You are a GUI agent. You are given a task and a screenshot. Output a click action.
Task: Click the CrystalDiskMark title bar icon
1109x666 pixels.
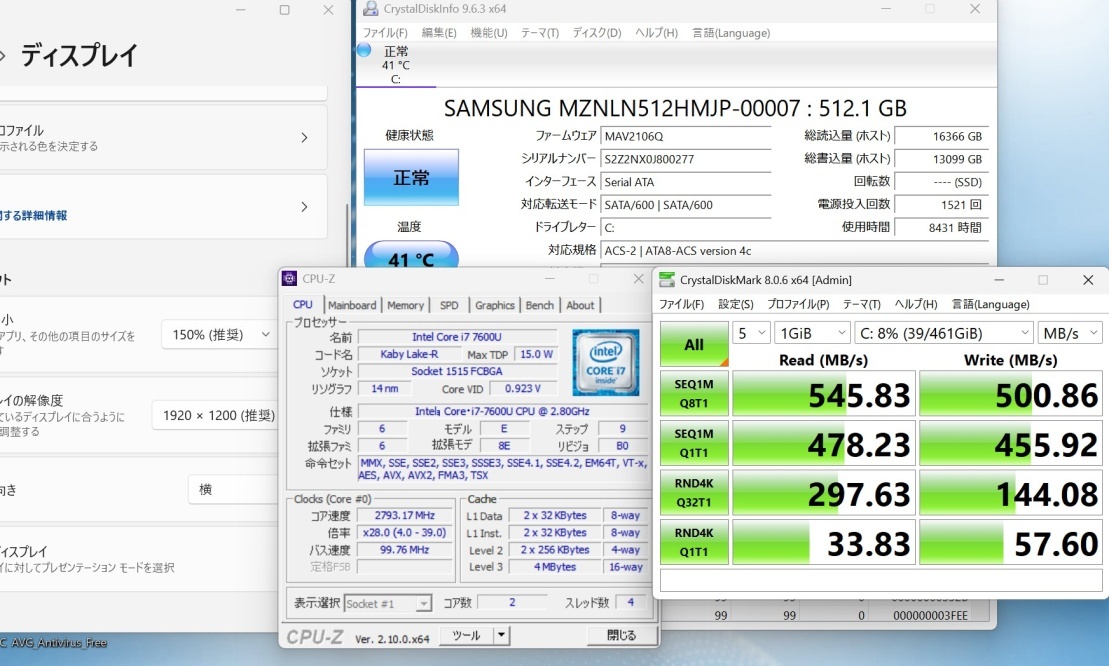[666, 280]
